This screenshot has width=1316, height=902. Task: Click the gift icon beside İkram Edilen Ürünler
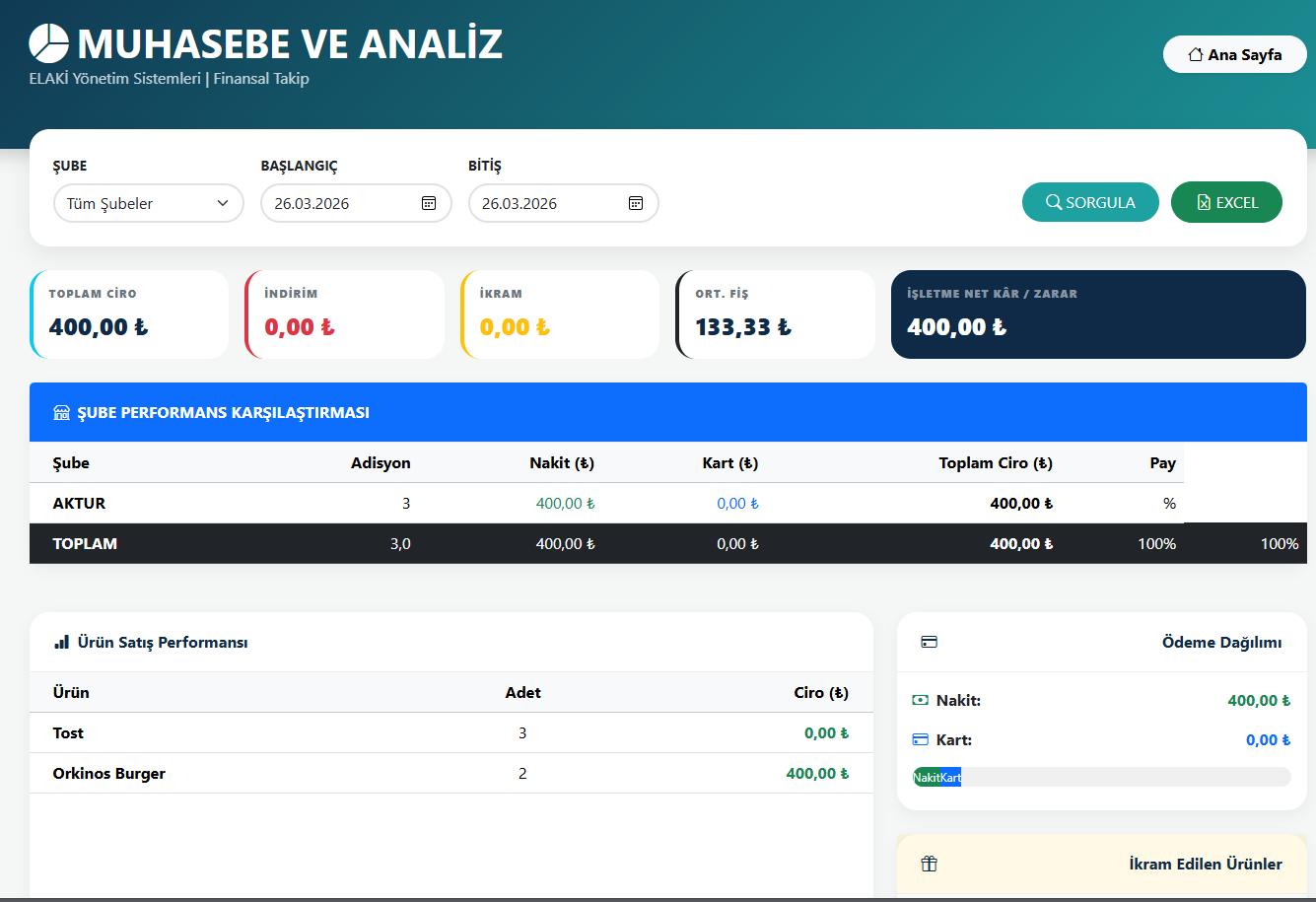pos(929,863)
